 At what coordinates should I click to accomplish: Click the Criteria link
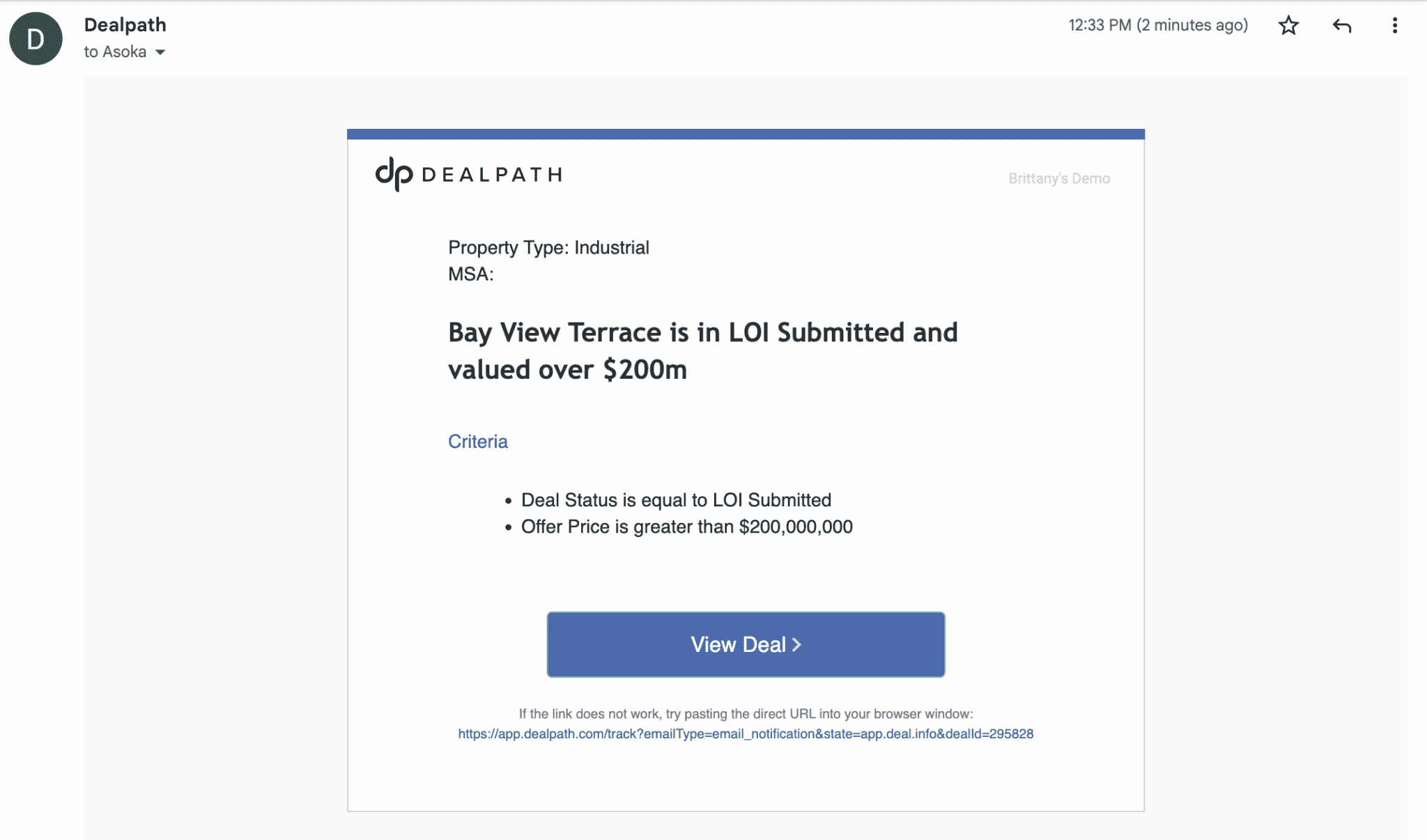click(477, 441)
